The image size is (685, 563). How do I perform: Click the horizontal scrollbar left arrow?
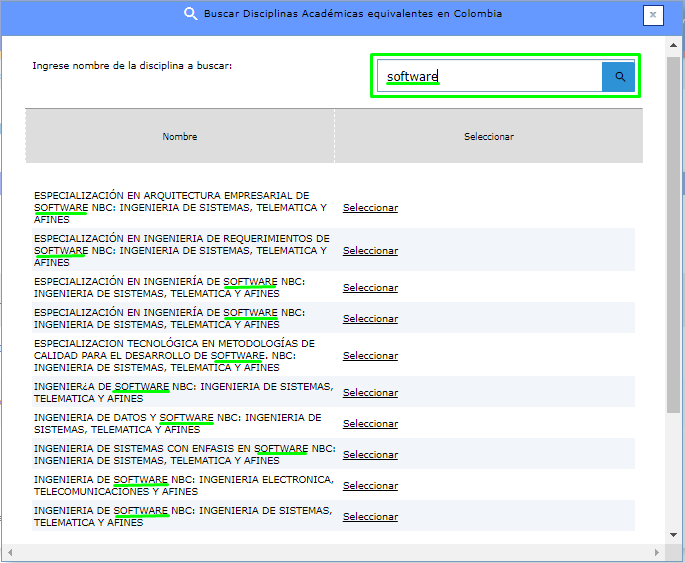point(8,553)
